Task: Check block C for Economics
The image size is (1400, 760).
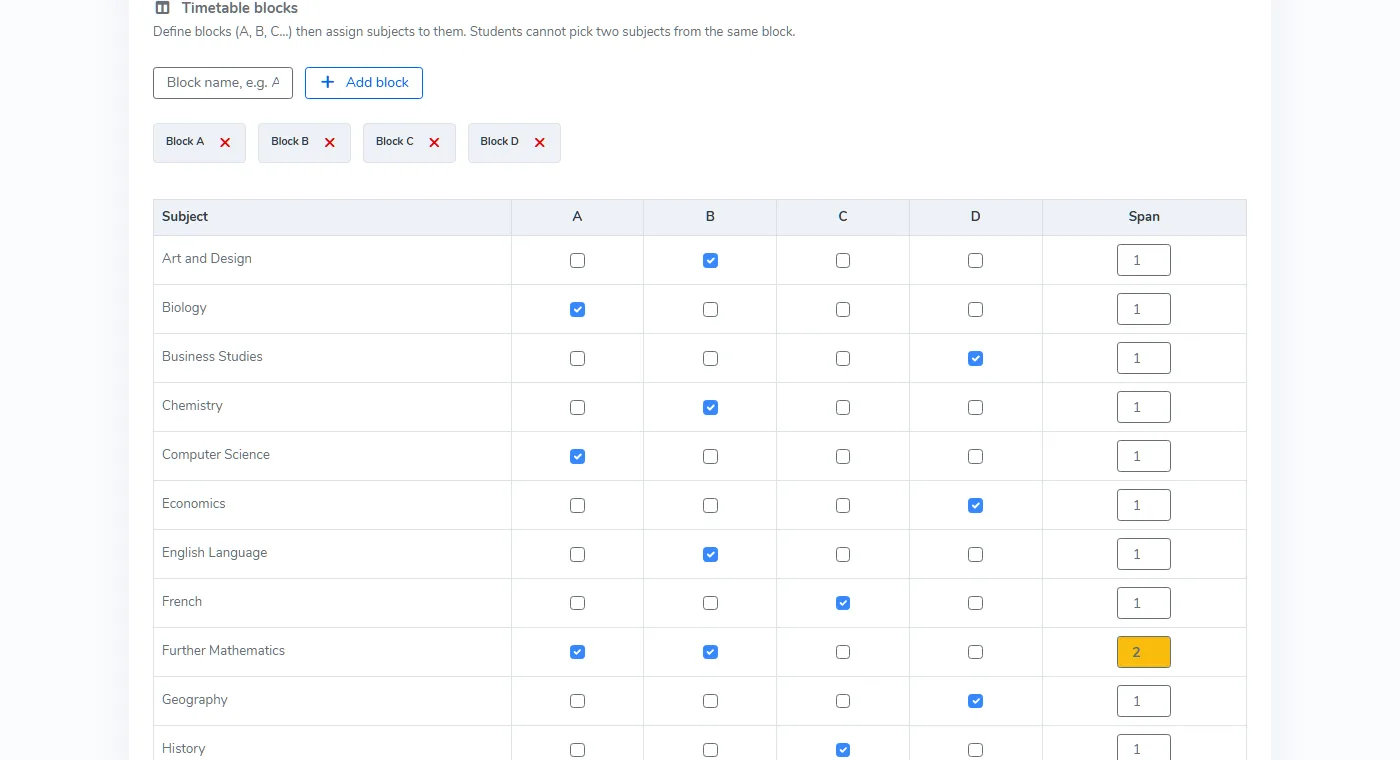Action: point(843,505)
